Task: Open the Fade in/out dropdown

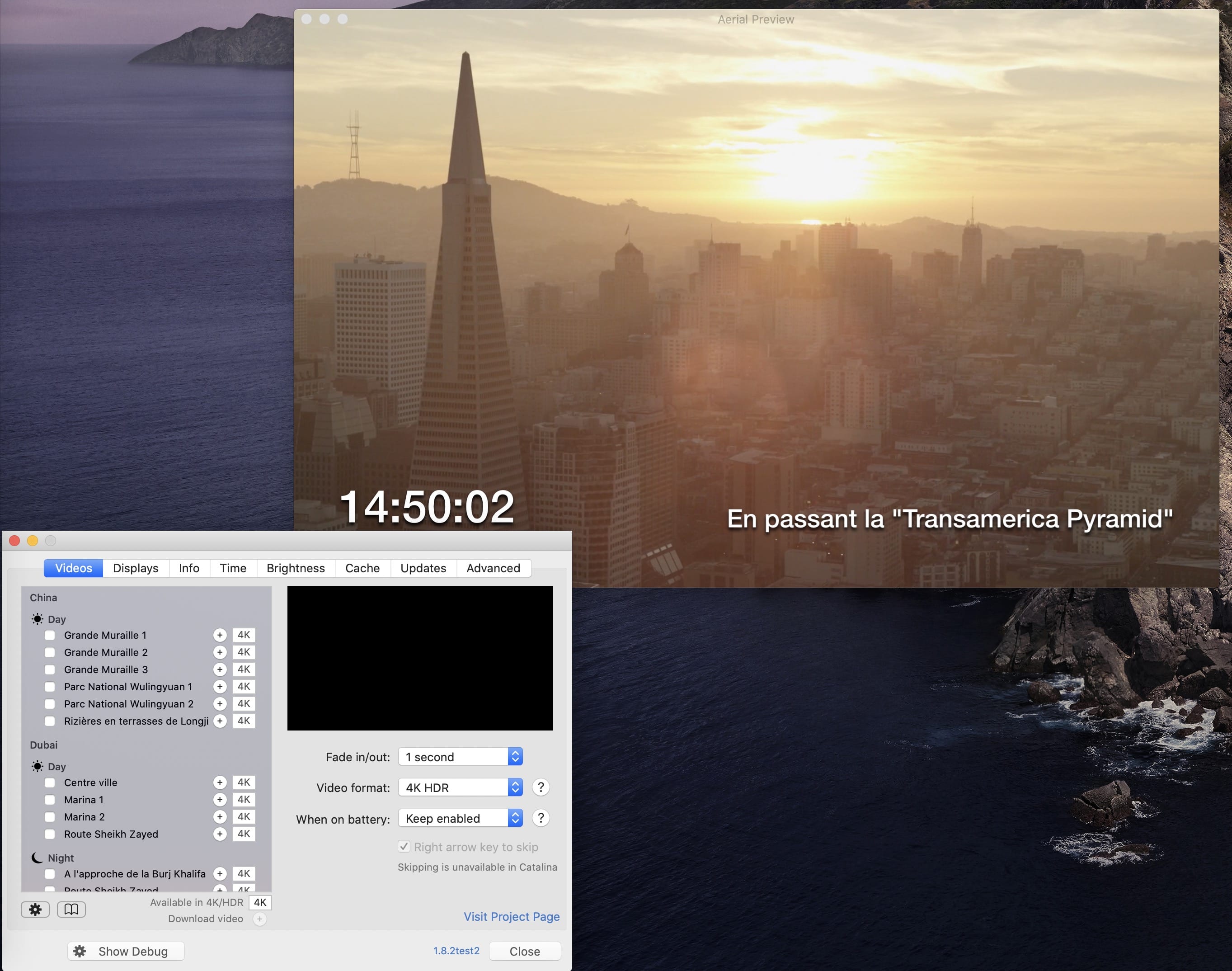Action: pos(460,757)
